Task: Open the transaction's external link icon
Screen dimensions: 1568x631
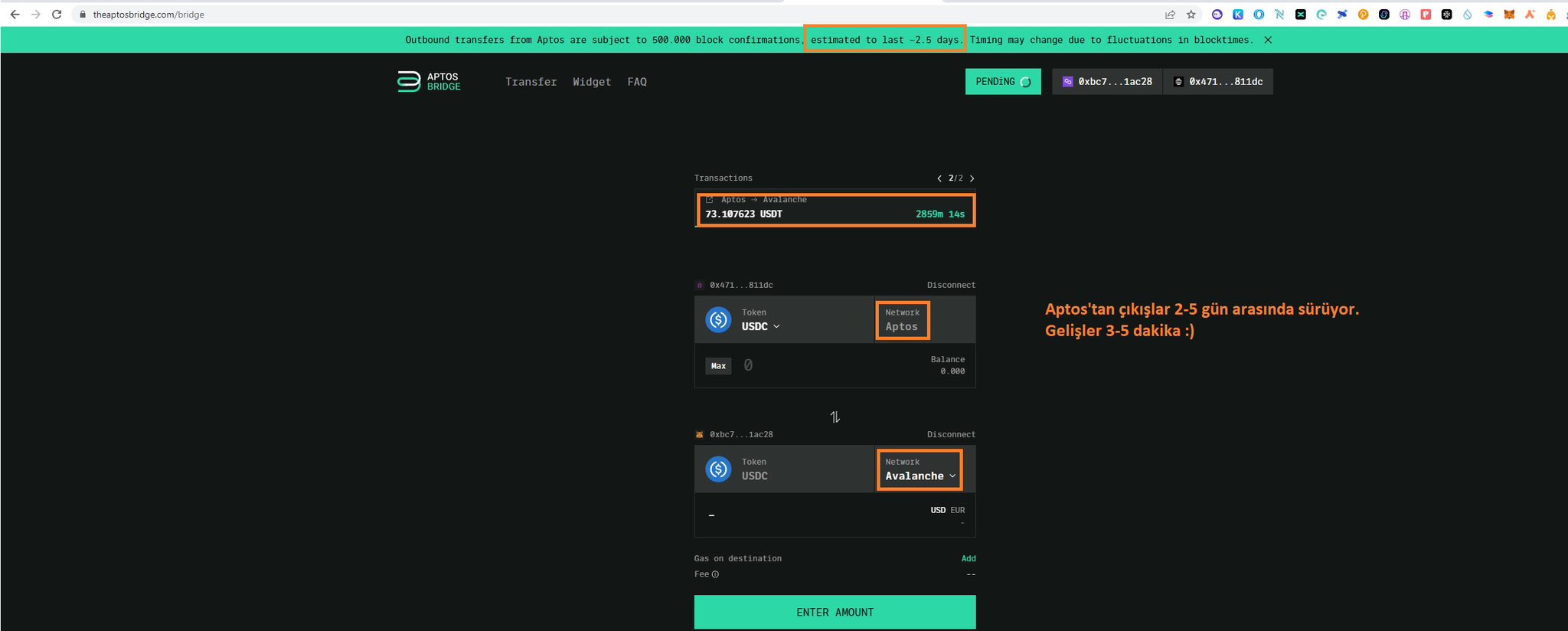Action: point(709,200)
